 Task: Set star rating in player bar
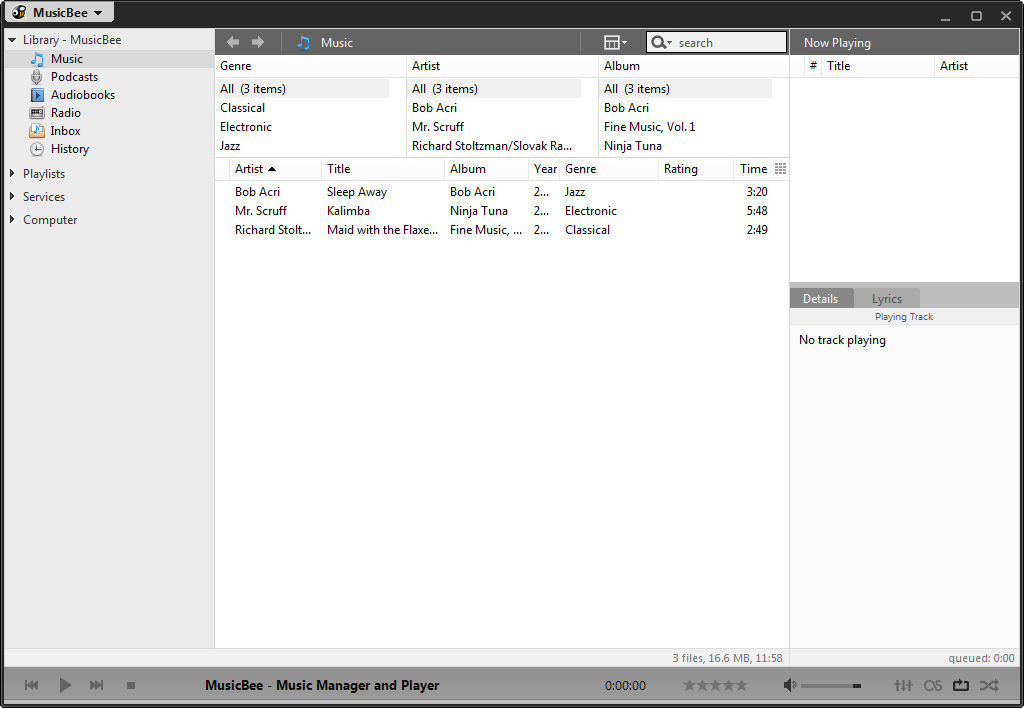tap(715, 685)
